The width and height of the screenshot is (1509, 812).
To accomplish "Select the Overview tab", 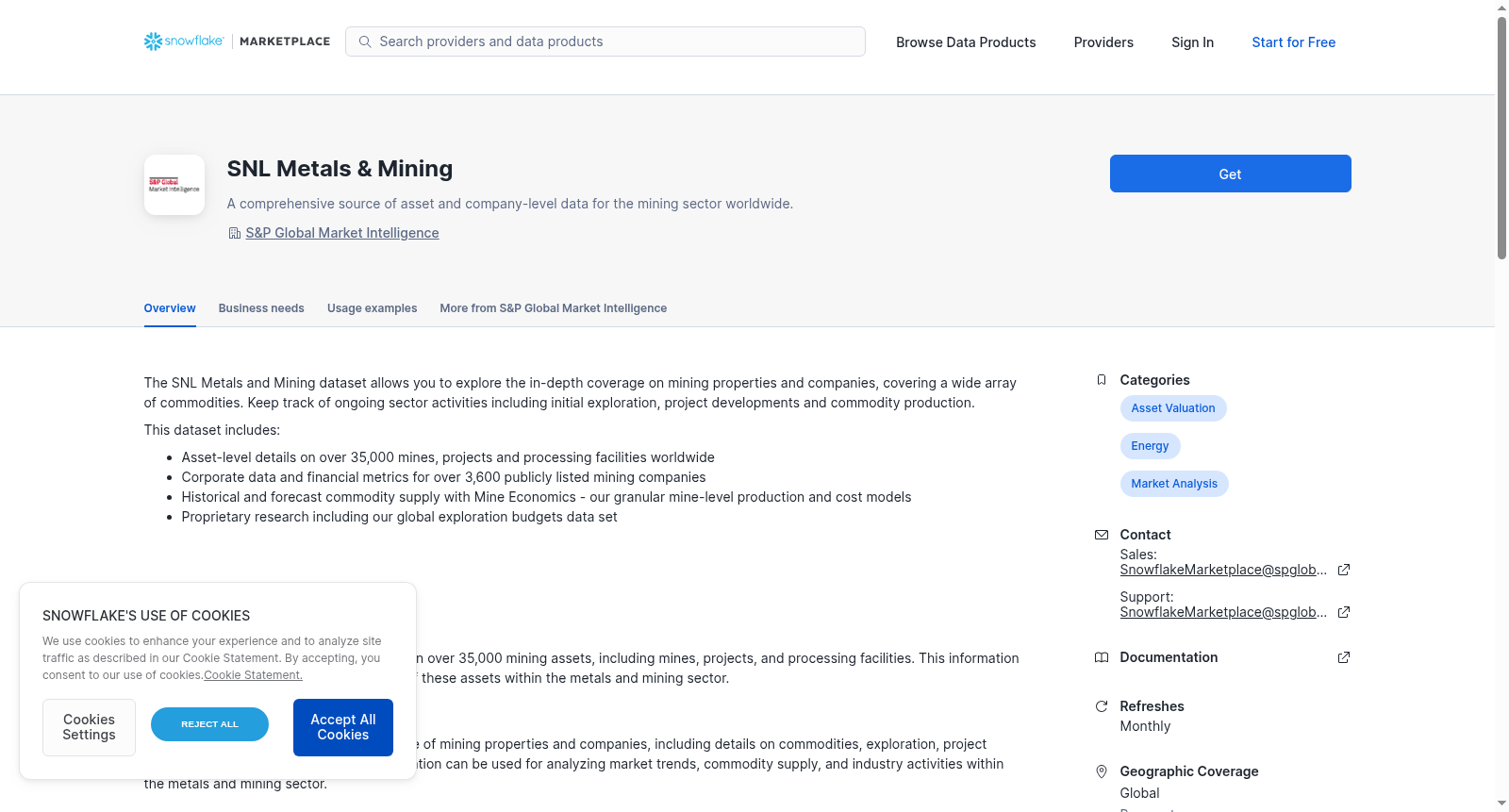I will coord(170,308).
